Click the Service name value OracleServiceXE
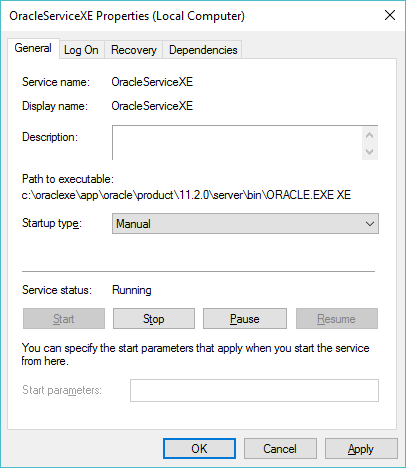The width and height of the screenshot is (406, 468). tap(152, 82)
